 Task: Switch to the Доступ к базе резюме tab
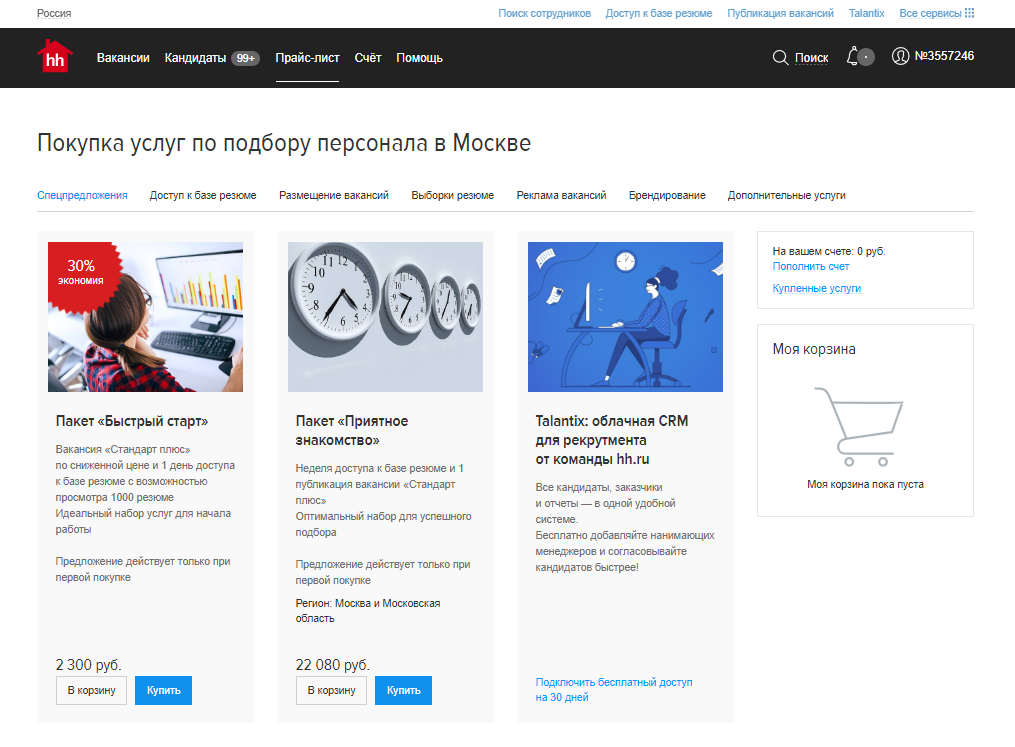203,195
